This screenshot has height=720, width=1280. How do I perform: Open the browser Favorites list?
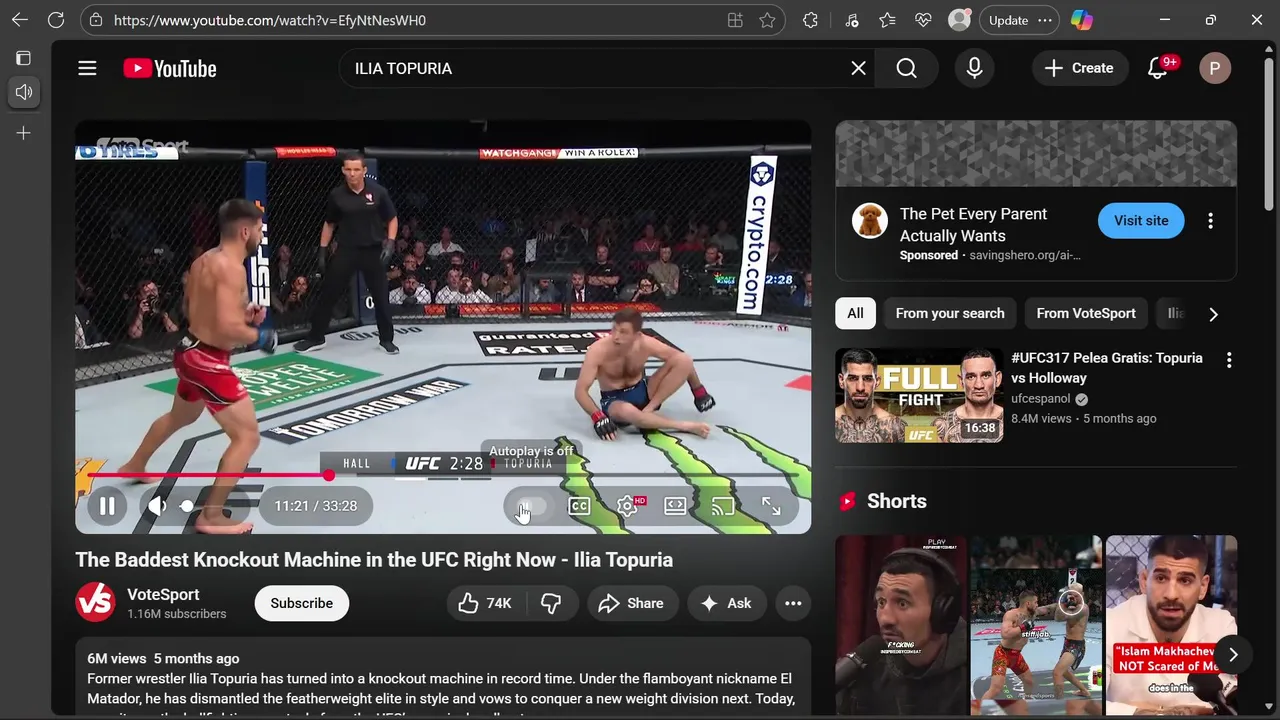(x=887, y=20)
